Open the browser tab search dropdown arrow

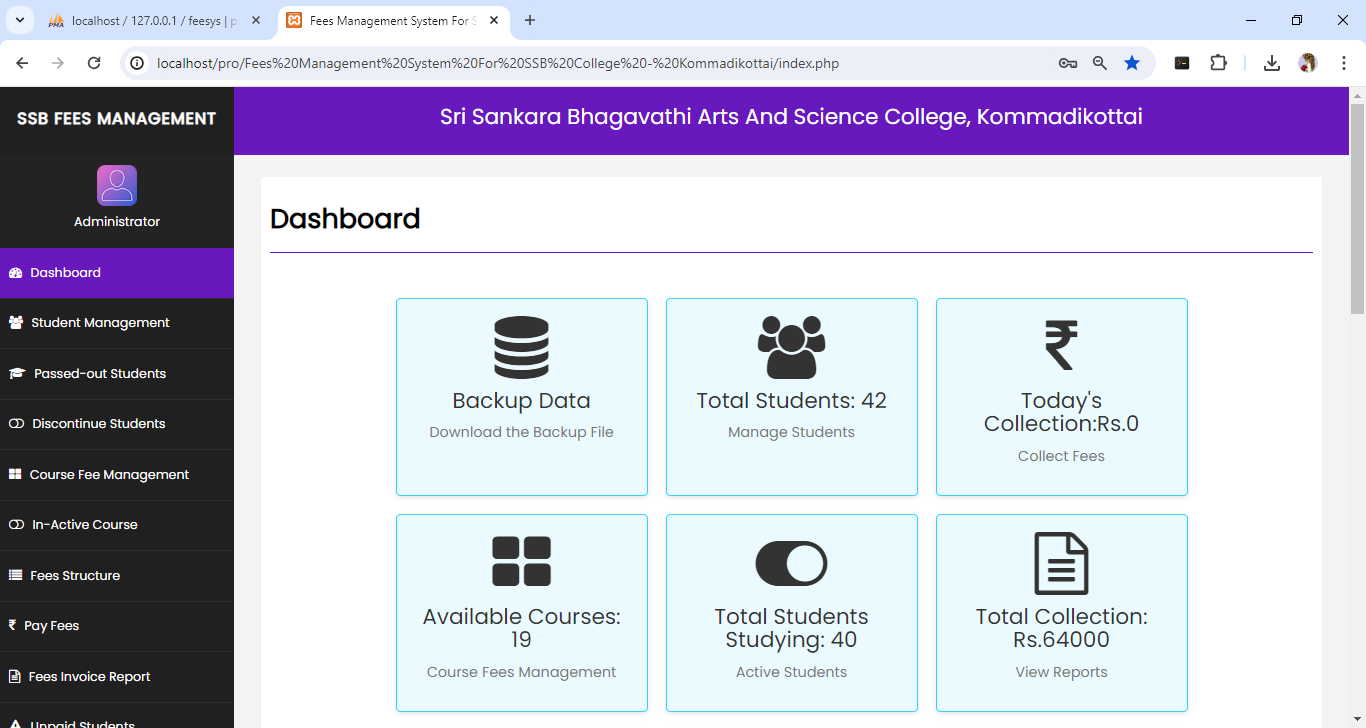22,20
